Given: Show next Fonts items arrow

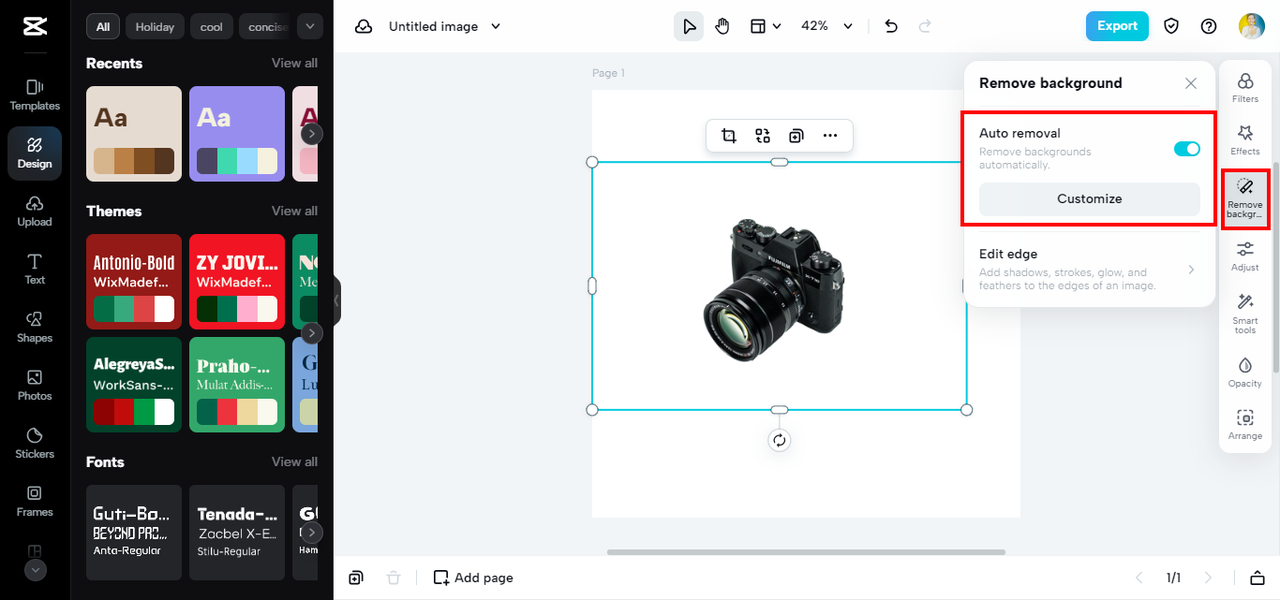Looking at the screenshot, I should [312, 533].
